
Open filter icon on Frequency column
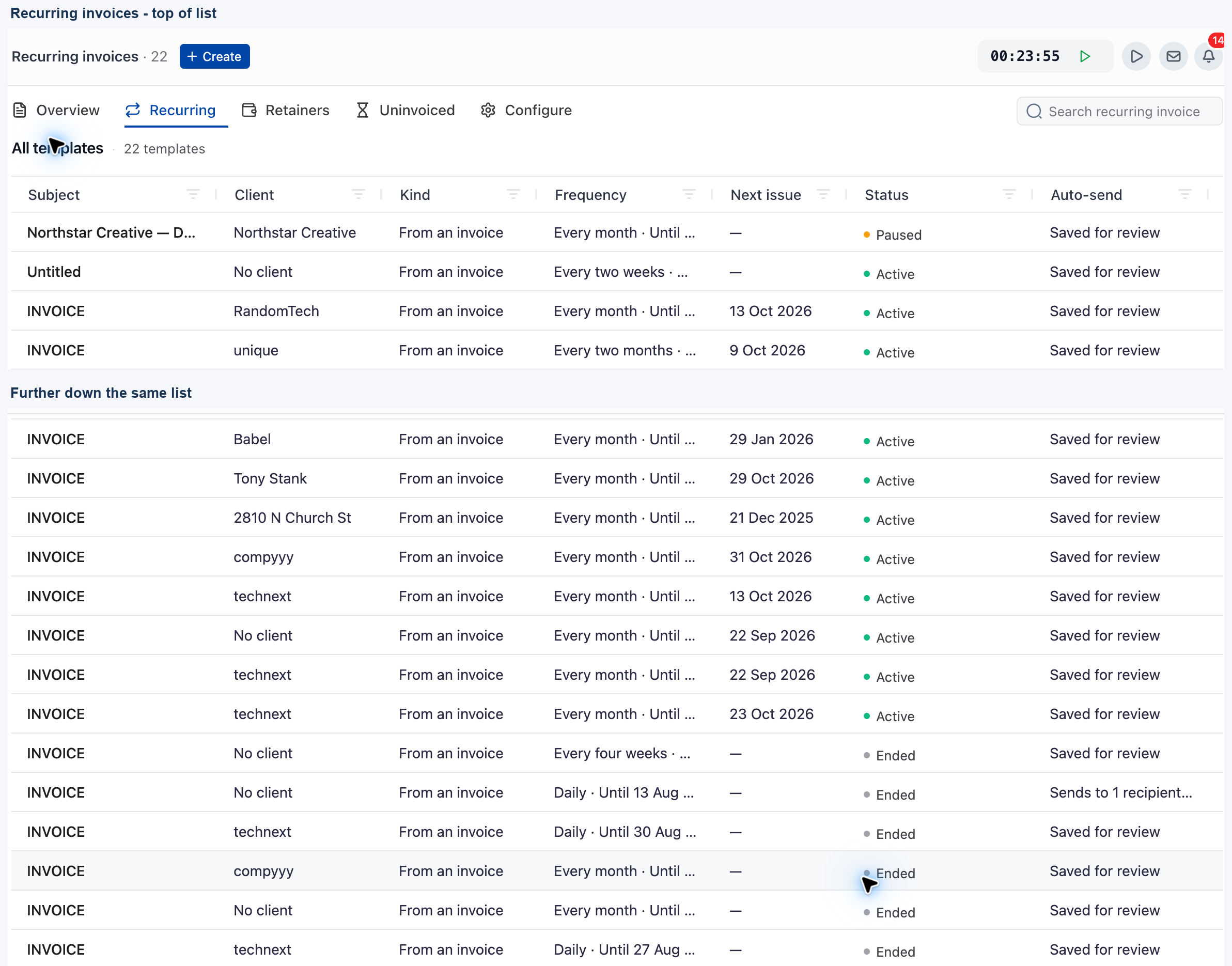tap(689, 195)
